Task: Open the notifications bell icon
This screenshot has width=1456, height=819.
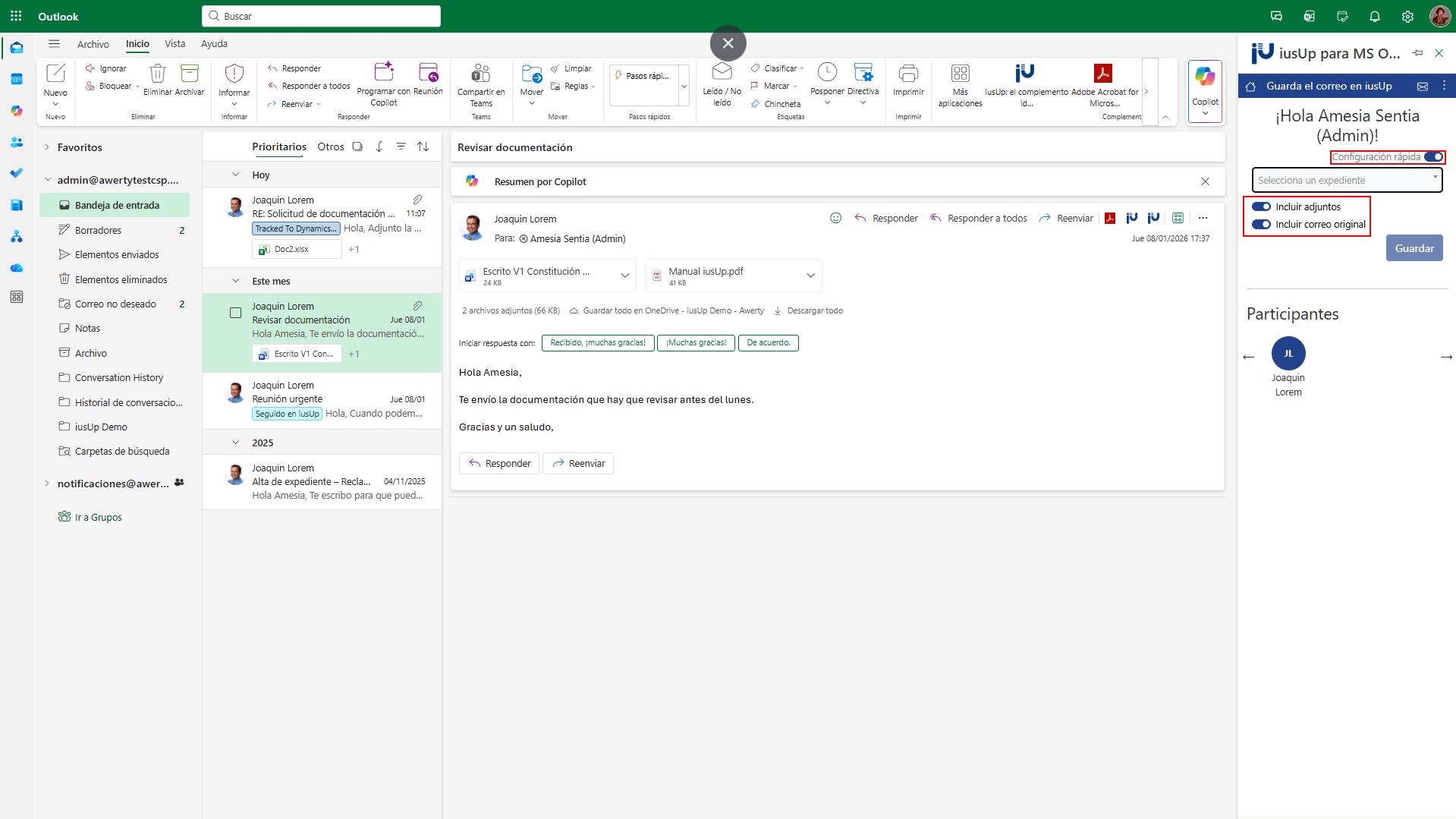Action: pyautogui.click(x=1374, y=17)
